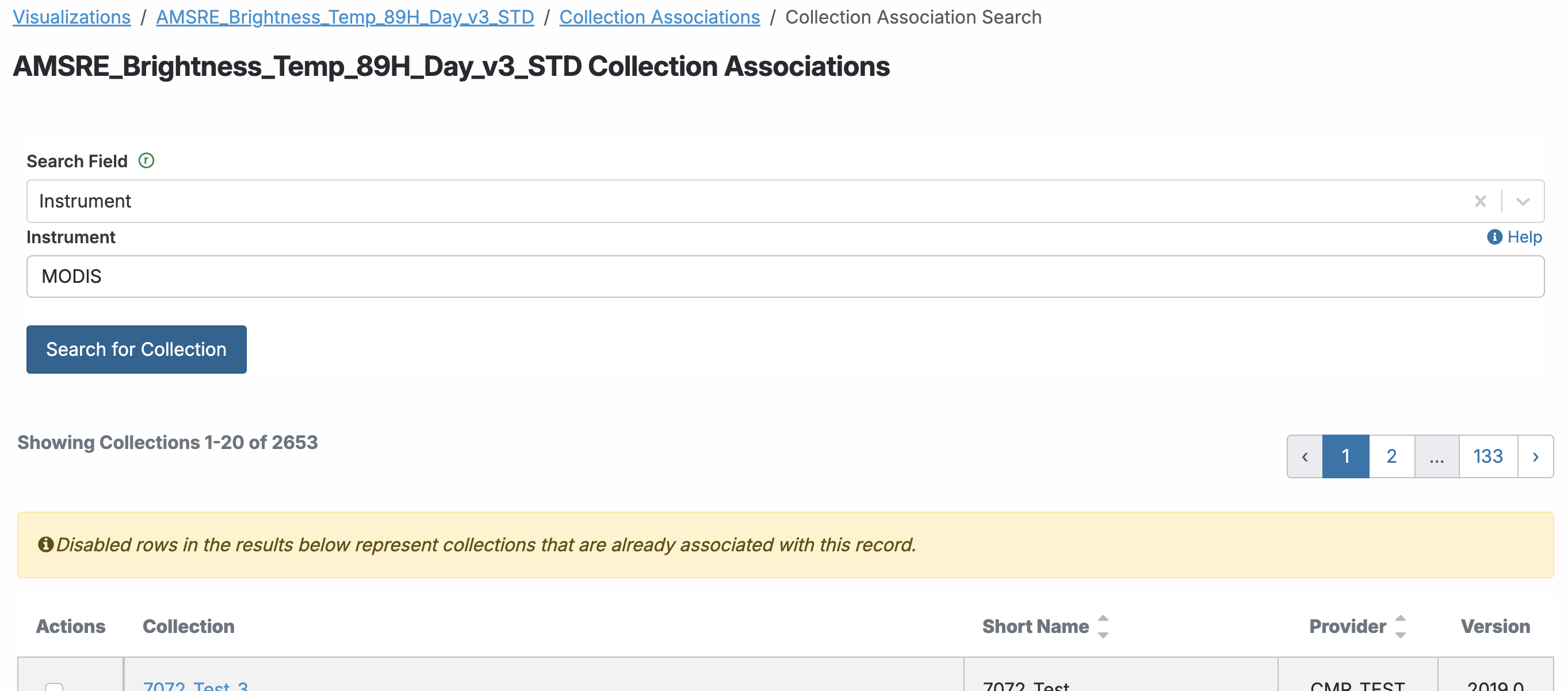Click the required icon next to Search Field
The height and width of the screenshot is (691, 1568).
click(x=146, y=160)
